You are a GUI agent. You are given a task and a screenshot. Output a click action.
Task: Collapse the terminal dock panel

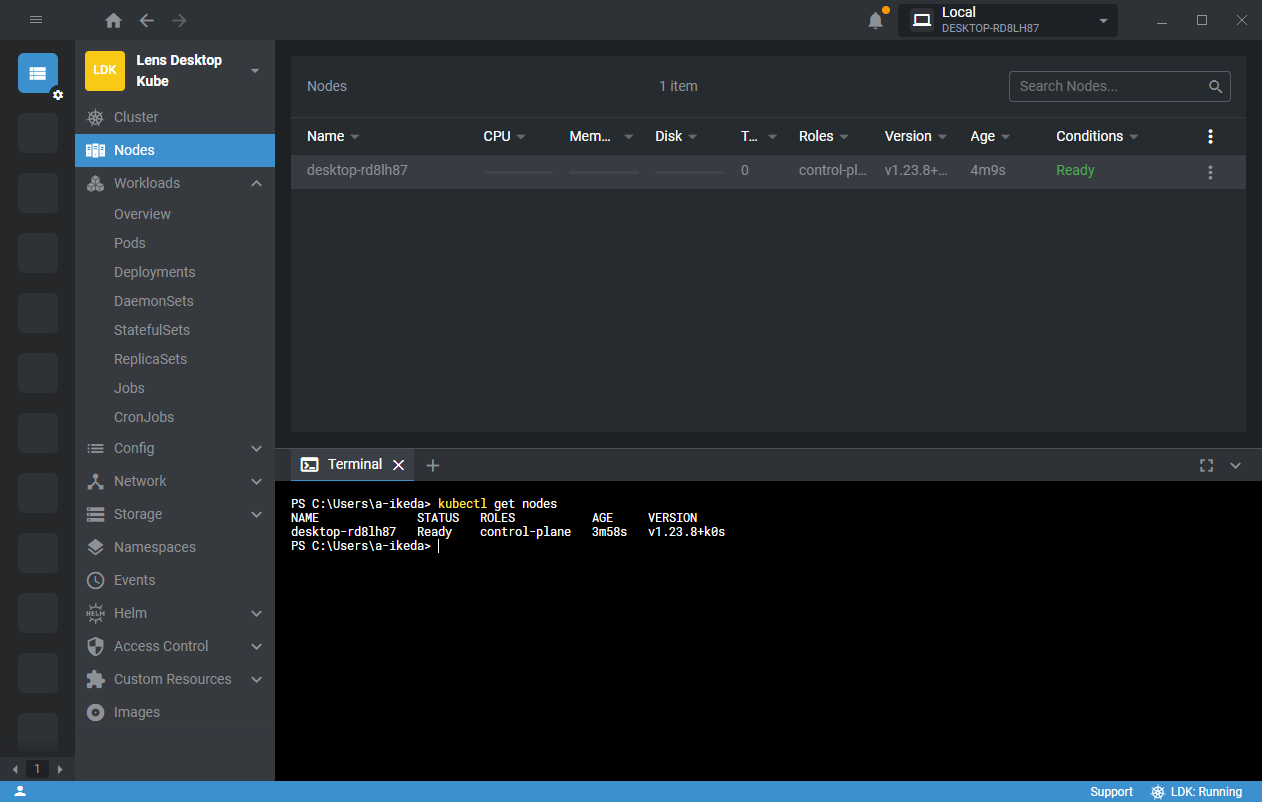click(1235, 465)
